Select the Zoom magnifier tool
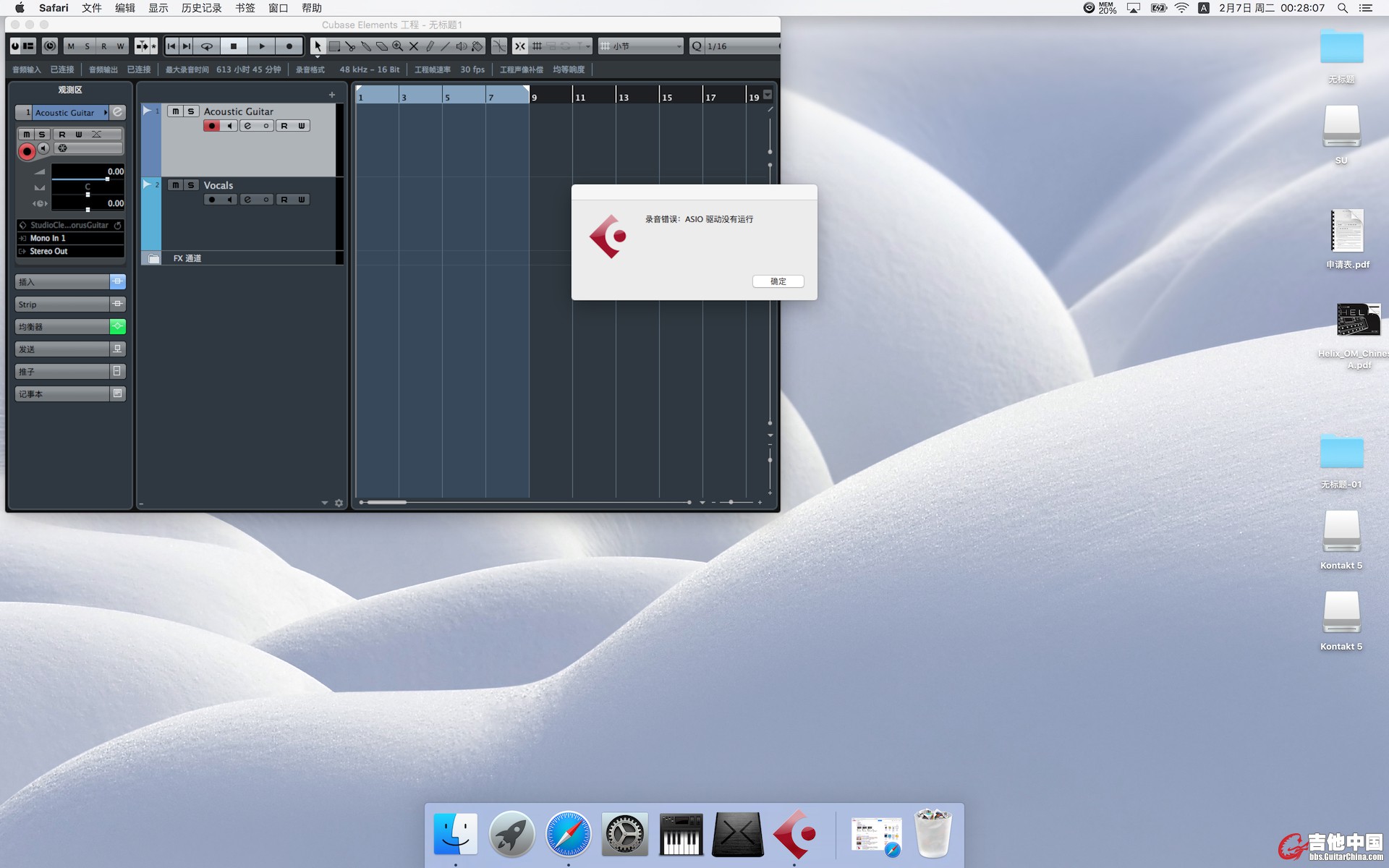 398,46
